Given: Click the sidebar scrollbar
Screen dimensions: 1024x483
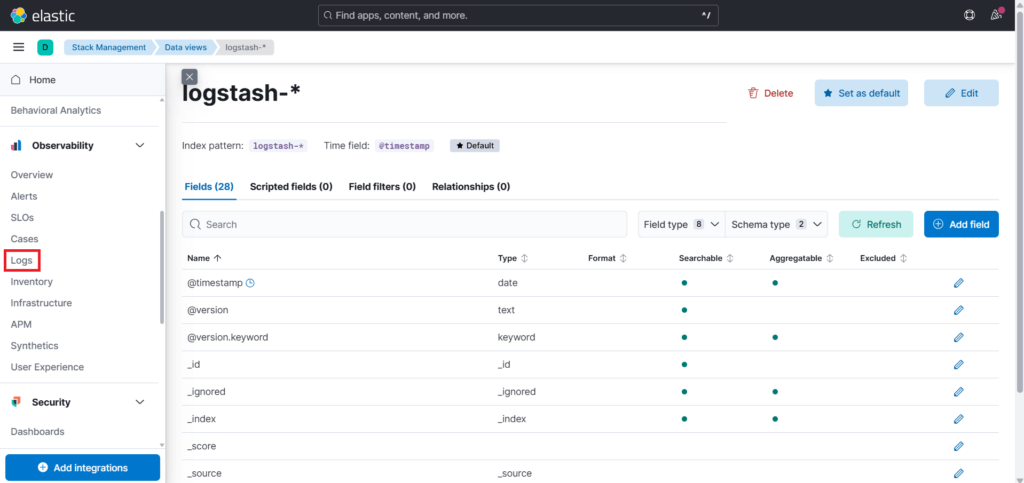Looking at the screenshot, I should pos(162,267).
